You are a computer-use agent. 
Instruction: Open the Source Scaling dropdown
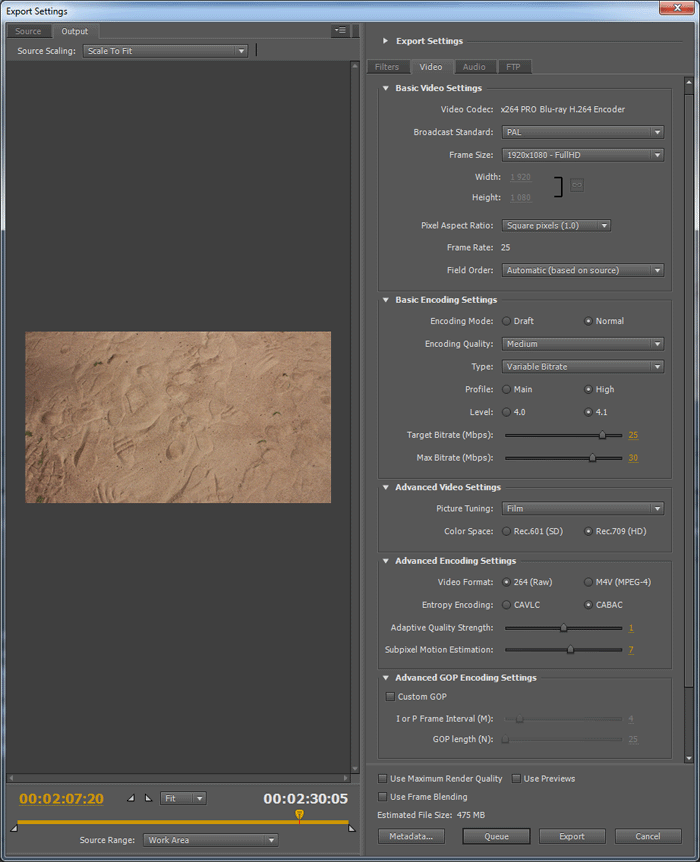click(166, 51)
